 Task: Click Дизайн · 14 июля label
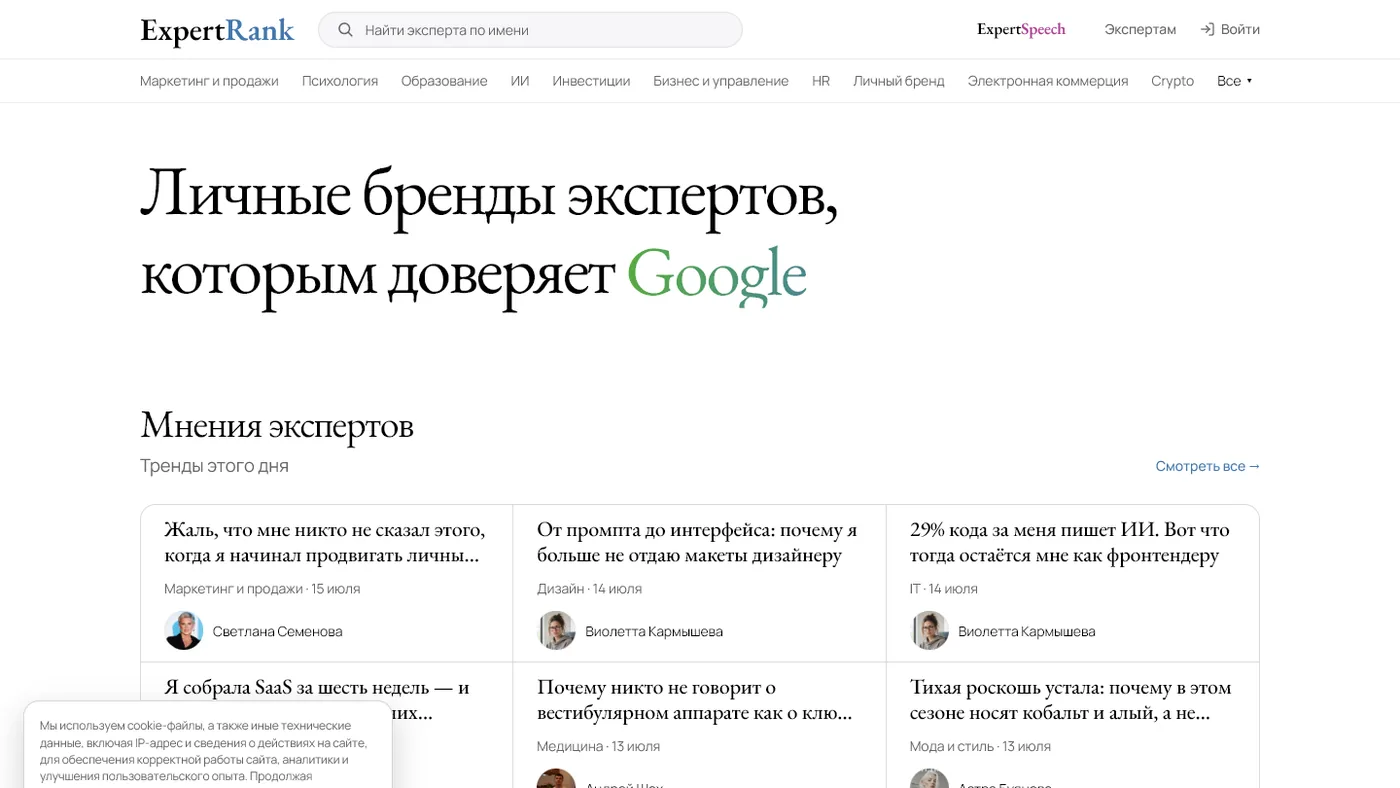click(x=589, y=589)
